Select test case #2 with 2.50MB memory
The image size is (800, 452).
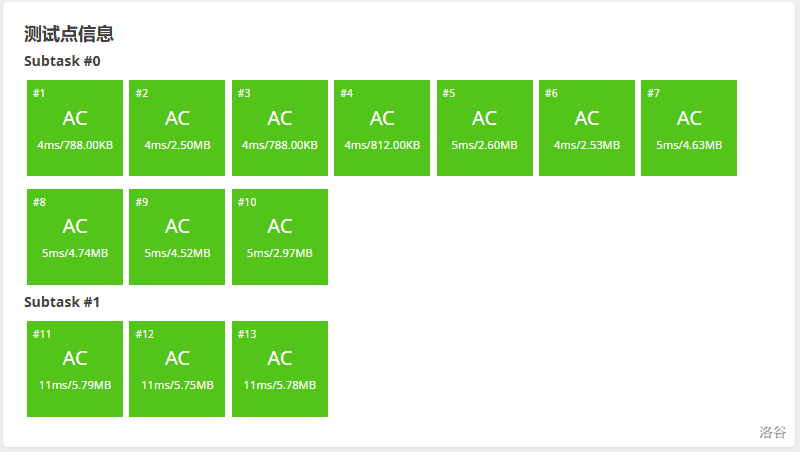[x=177, y=128]
